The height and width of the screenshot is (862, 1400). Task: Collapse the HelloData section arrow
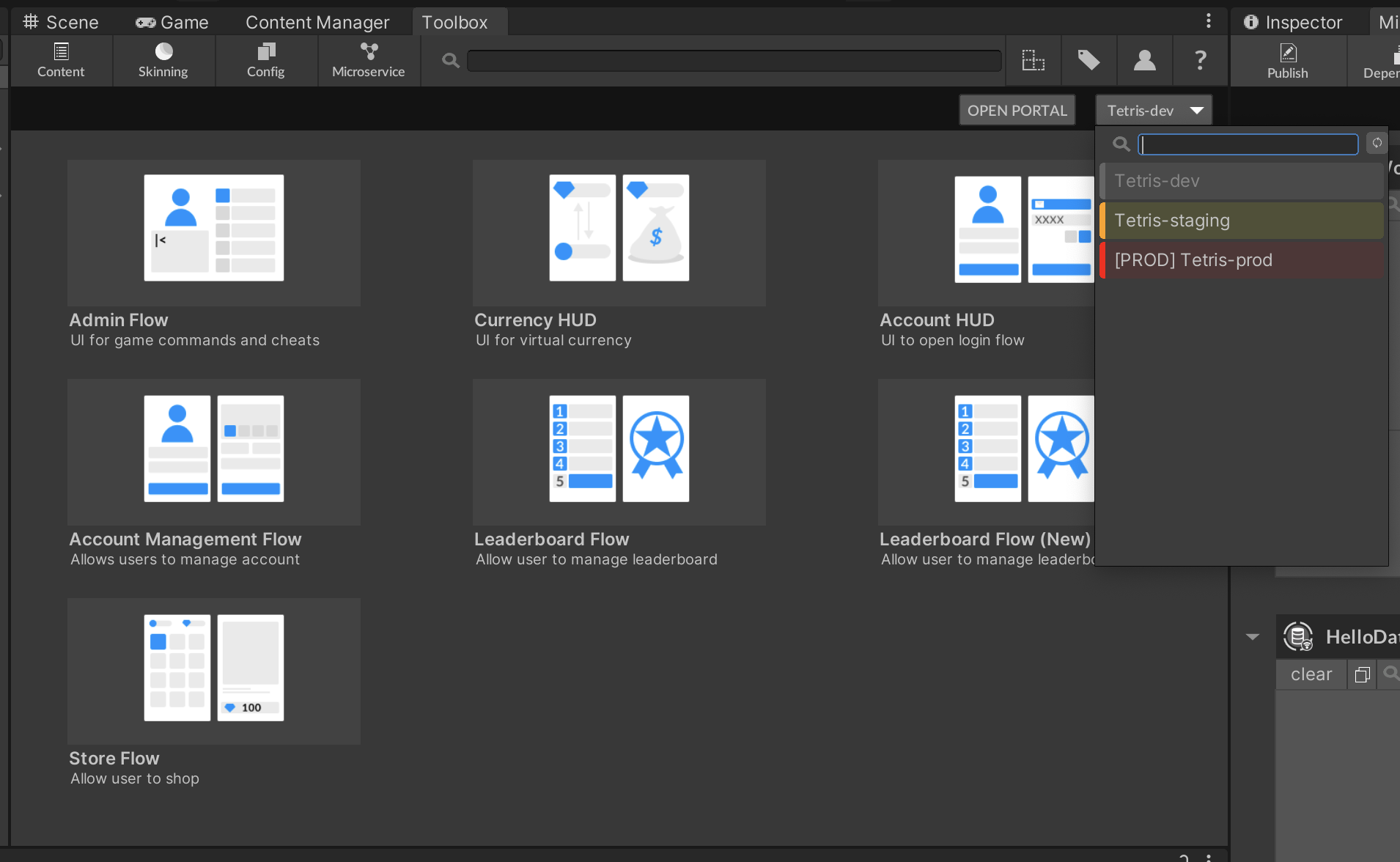pos(1252,637)
